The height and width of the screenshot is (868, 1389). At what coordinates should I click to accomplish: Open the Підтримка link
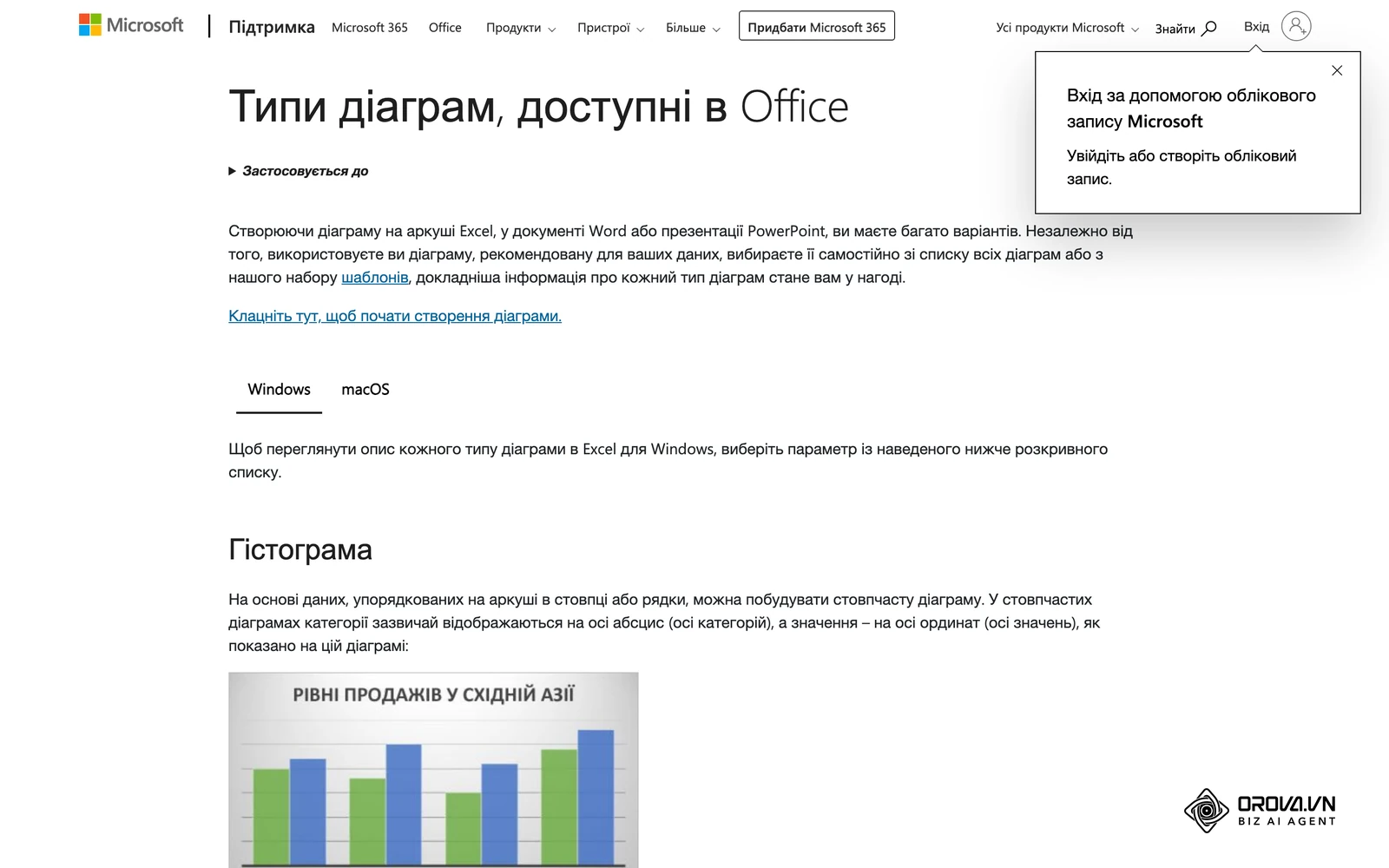click(x=272, y=27)
